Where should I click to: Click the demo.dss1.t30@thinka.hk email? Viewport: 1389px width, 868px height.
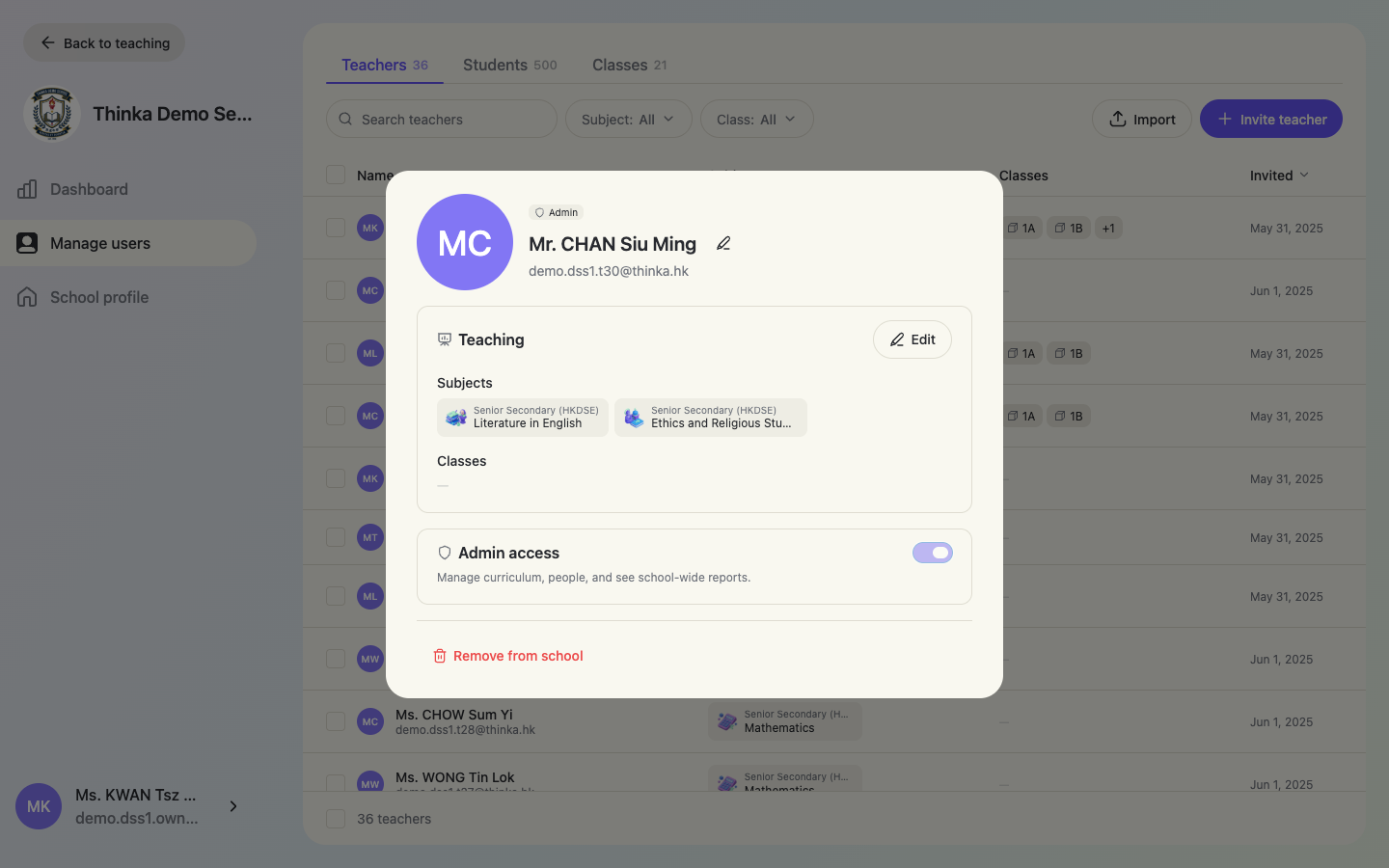coord(609,271)
